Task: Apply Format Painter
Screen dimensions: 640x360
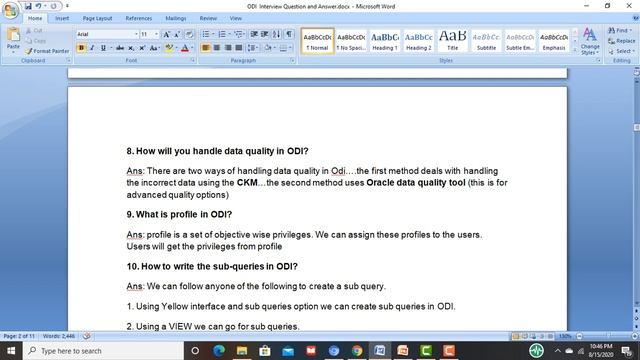Action: click(x=47, y=51)
